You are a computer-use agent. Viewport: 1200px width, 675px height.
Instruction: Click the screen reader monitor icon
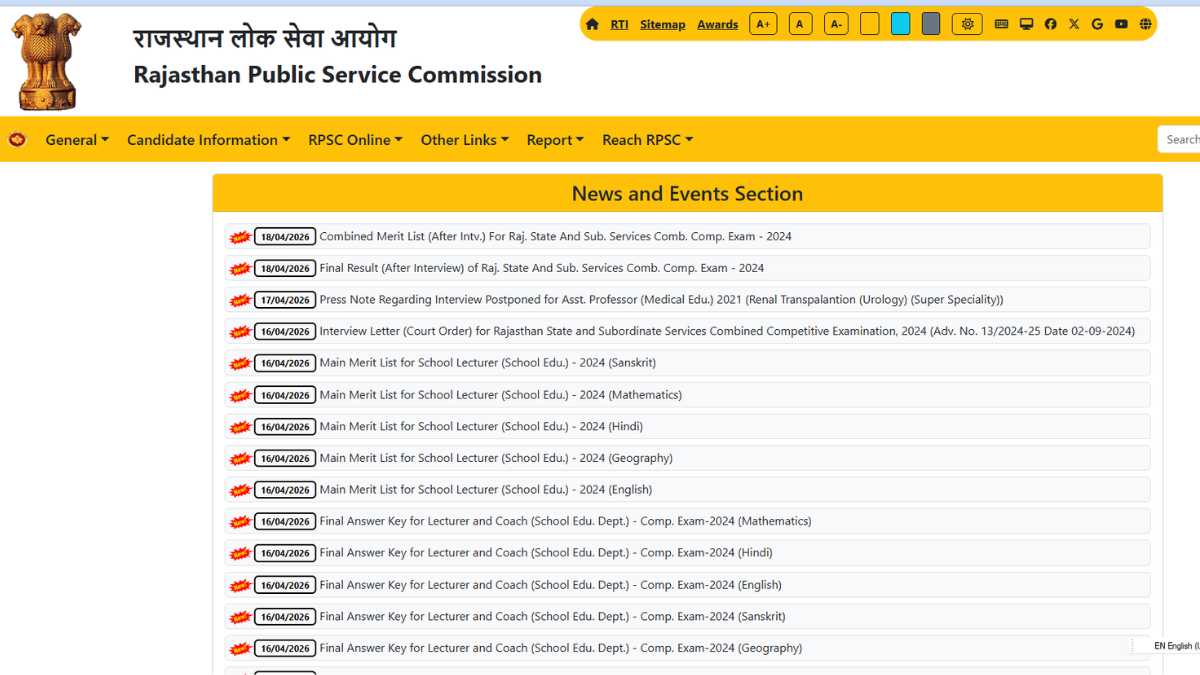coord(1026,23)
